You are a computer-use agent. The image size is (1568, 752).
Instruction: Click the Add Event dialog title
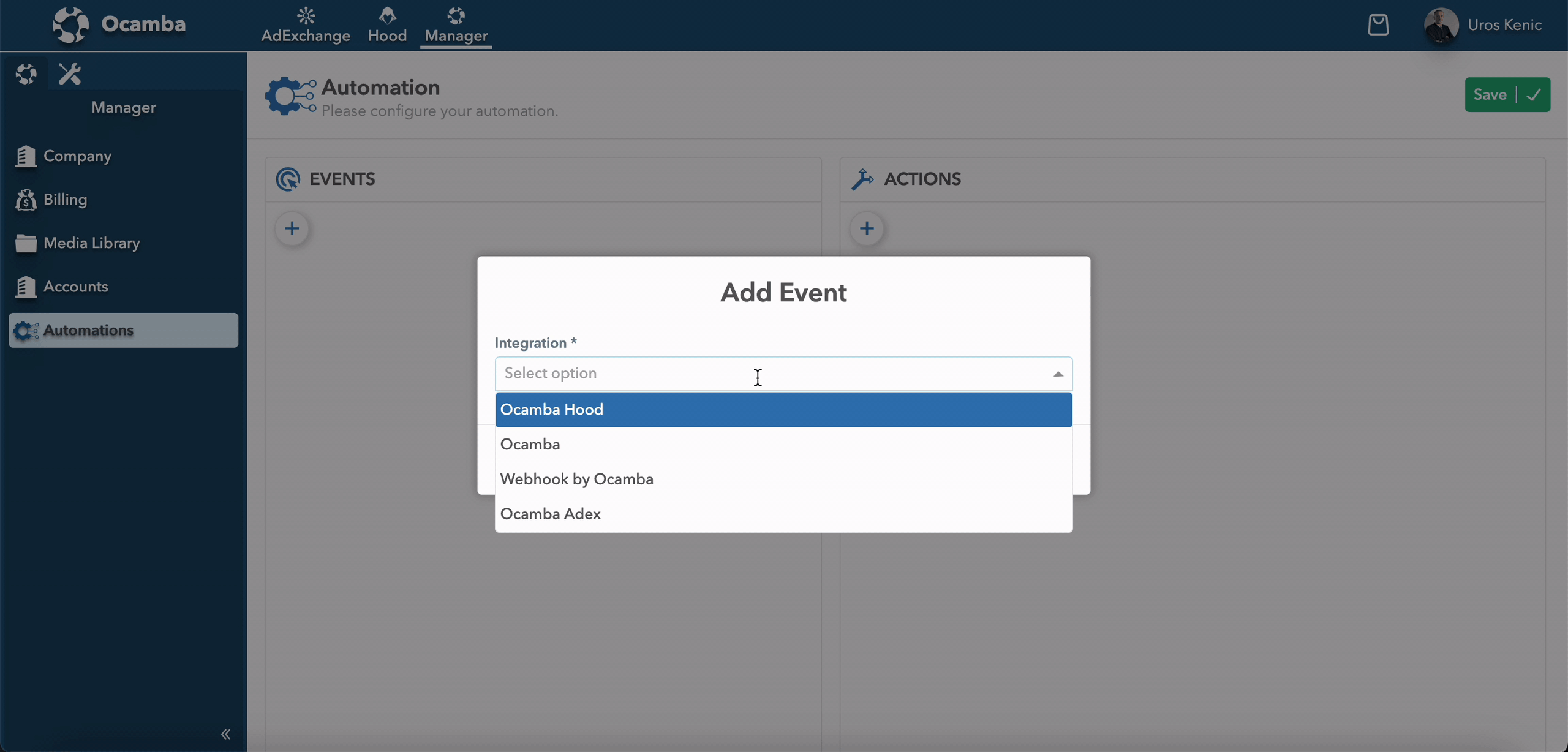(783, 293)
